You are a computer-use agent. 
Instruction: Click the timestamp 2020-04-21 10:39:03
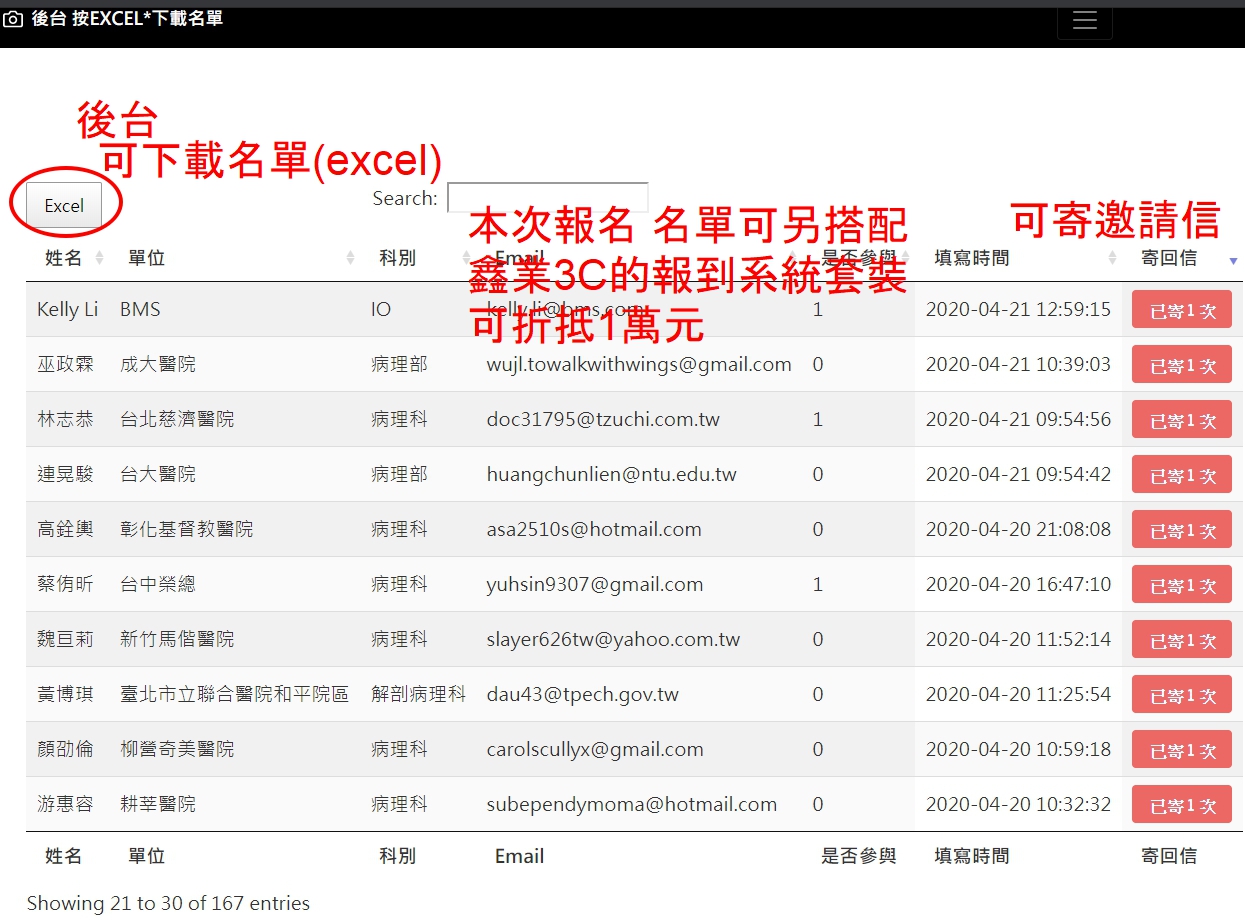pyautogui.click(x=1018, y=364)
